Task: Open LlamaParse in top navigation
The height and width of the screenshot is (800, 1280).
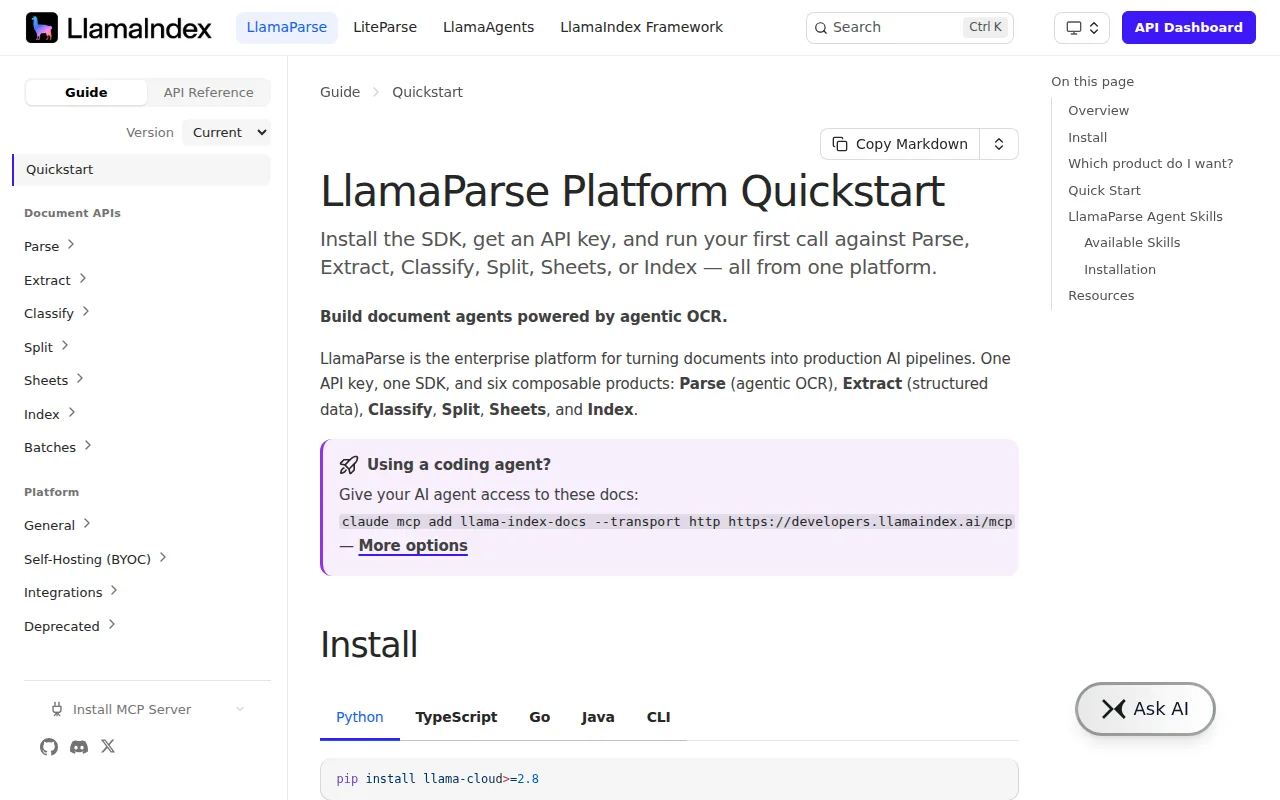Action: click(287, 28)
